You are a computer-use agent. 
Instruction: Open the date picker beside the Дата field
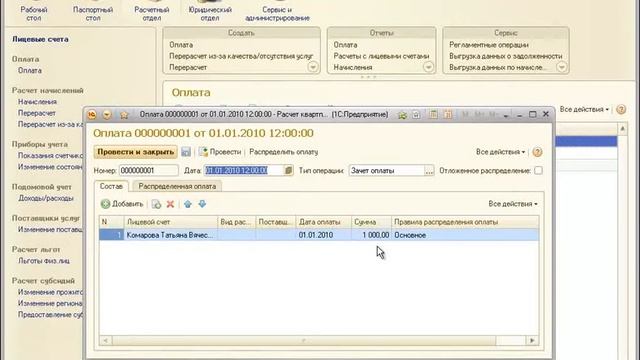[x=288, y=171]
